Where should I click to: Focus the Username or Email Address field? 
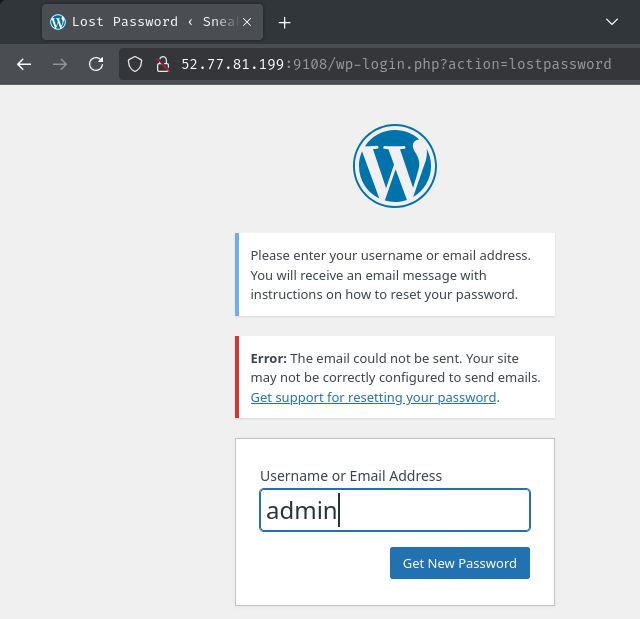coord(395,510)
